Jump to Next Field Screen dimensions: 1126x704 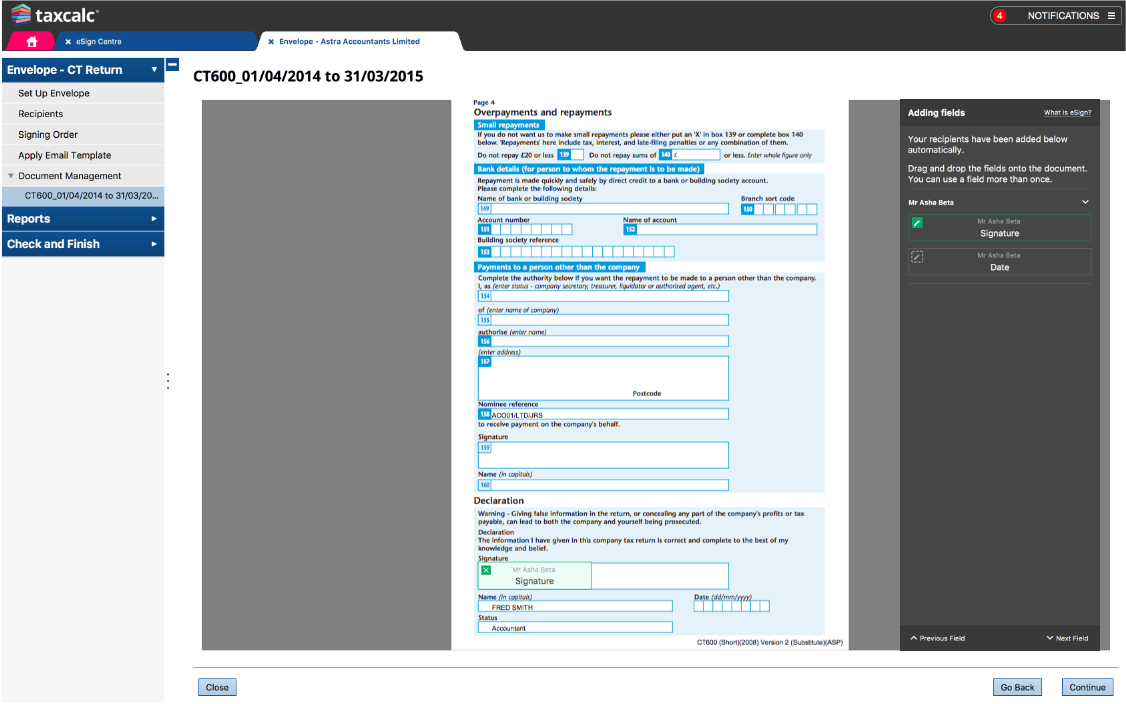click(1067, 638)
